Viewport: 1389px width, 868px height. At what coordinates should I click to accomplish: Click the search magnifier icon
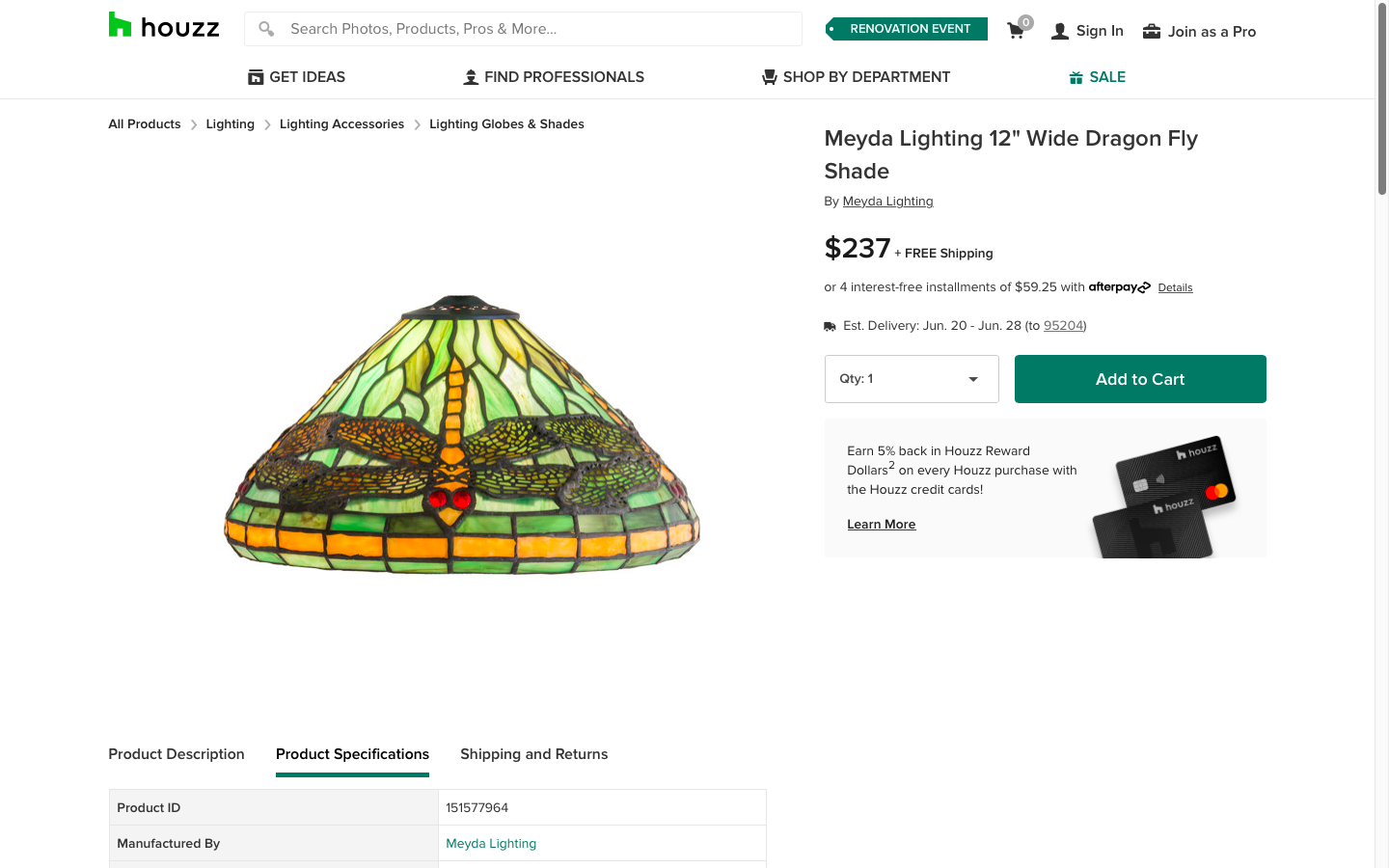point(266,29)
